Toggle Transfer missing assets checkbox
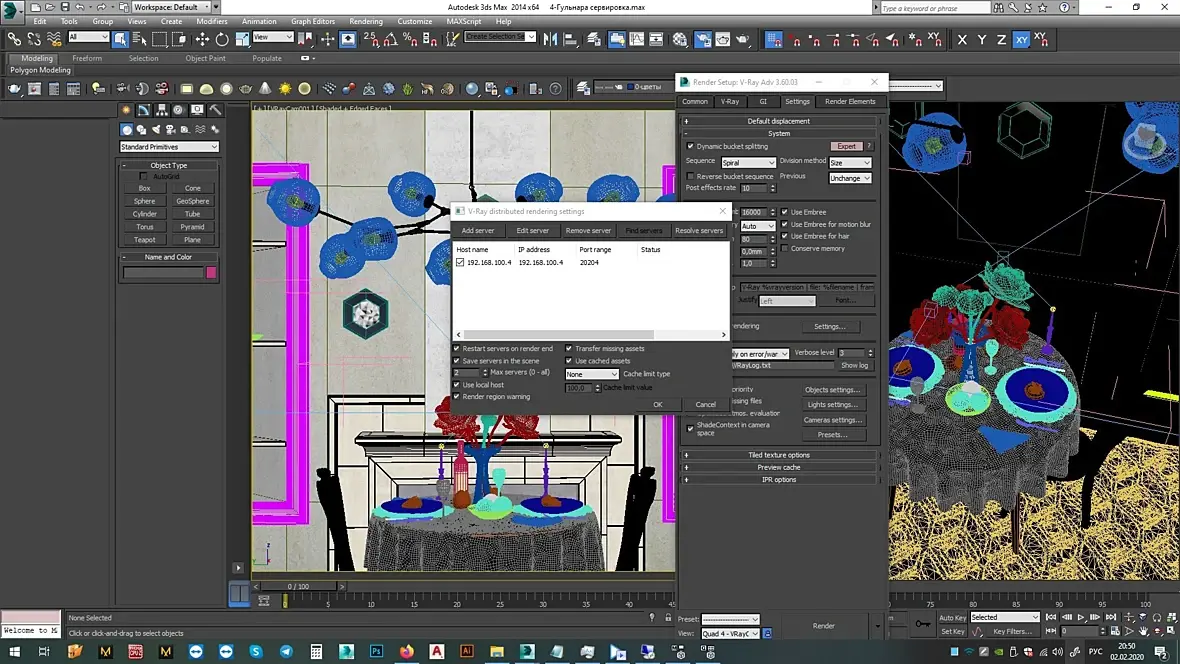This screenshot has width=1180, height=664. (569, 349)
